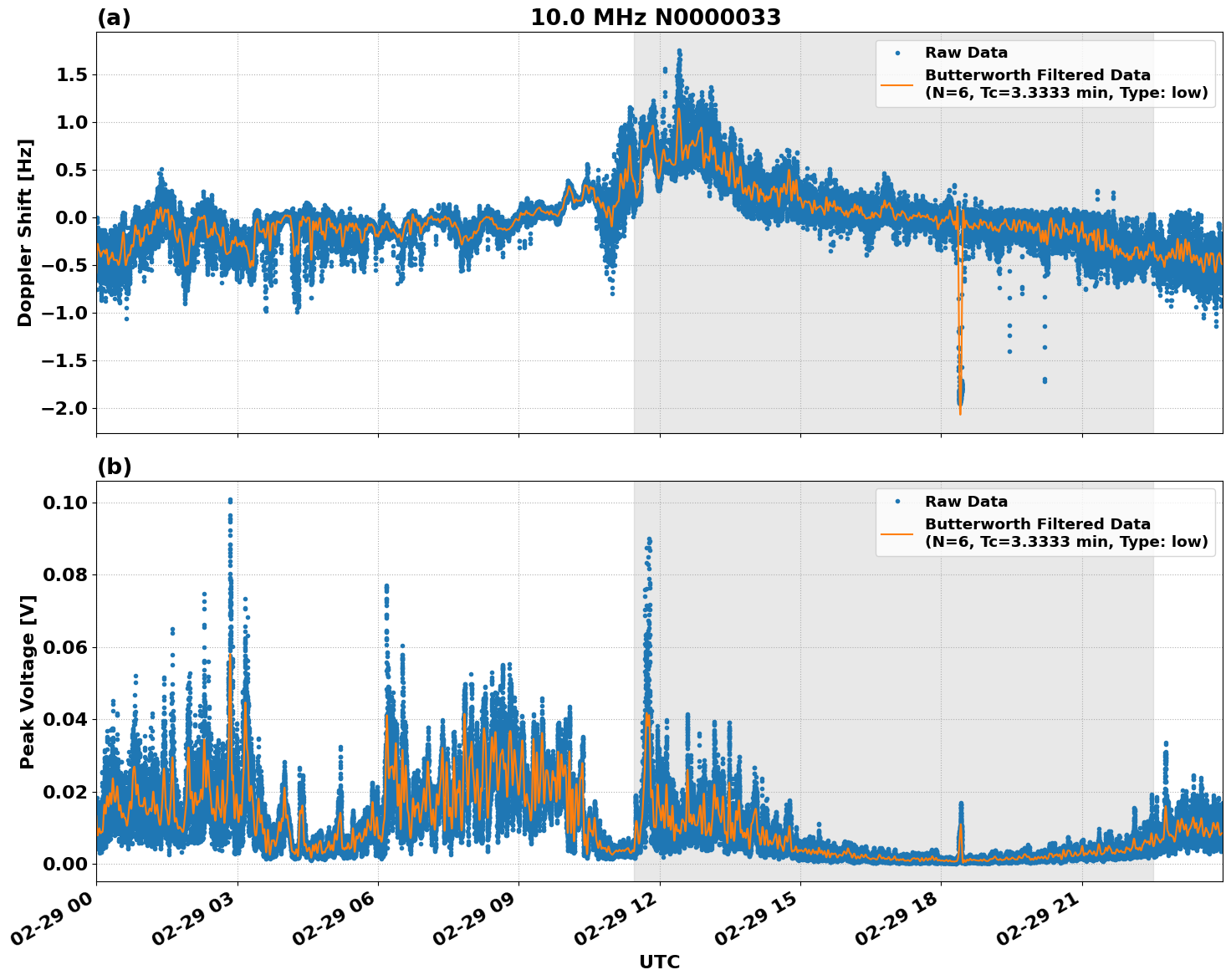Screen dimensions: 1231x980
Task: Click the 0.10 peak voltage spike near 02-29 03
Action: (x=230, y=499)
